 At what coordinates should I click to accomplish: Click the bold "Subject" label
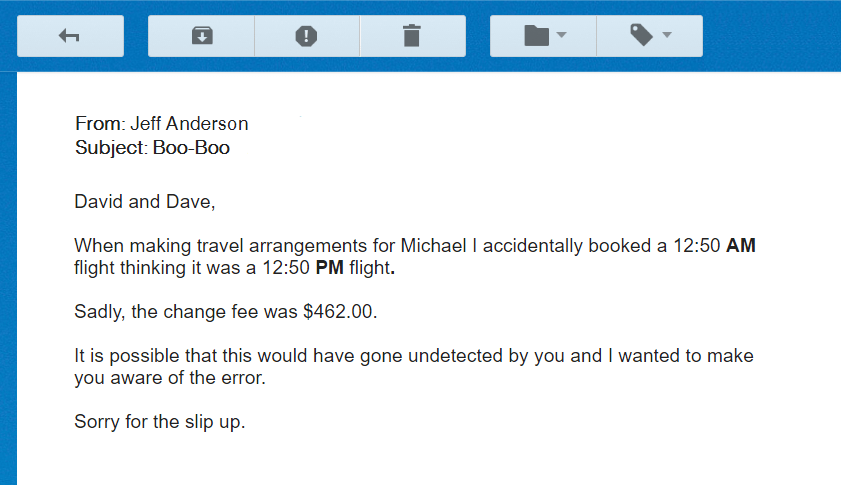coord(109,148)
